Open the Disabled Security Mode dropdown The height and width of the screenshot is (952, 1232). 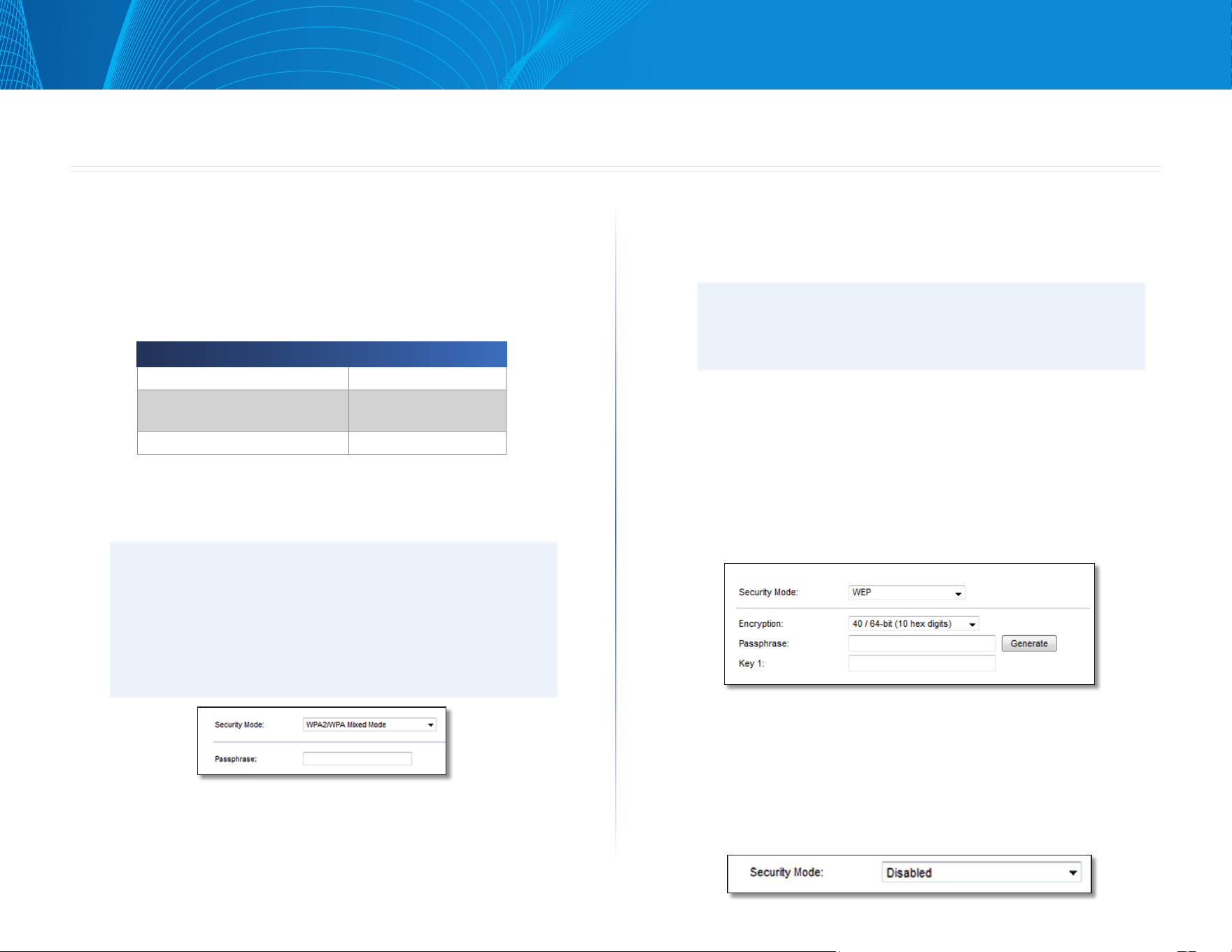coord(982,872)
